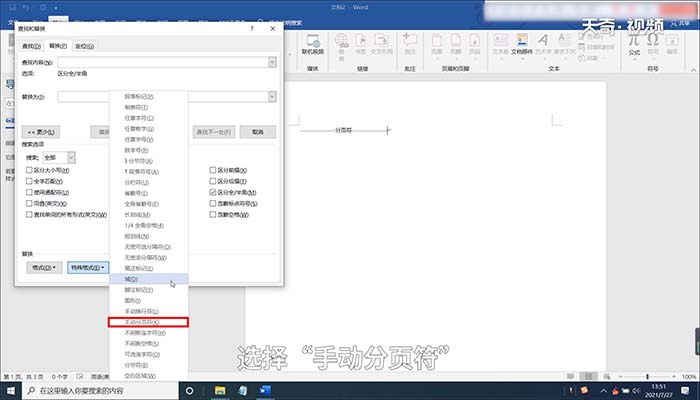The height and width of the screenshot is (400, 700).
Task: Open the notification center icon in tray
Action: (x=685, y=391)
